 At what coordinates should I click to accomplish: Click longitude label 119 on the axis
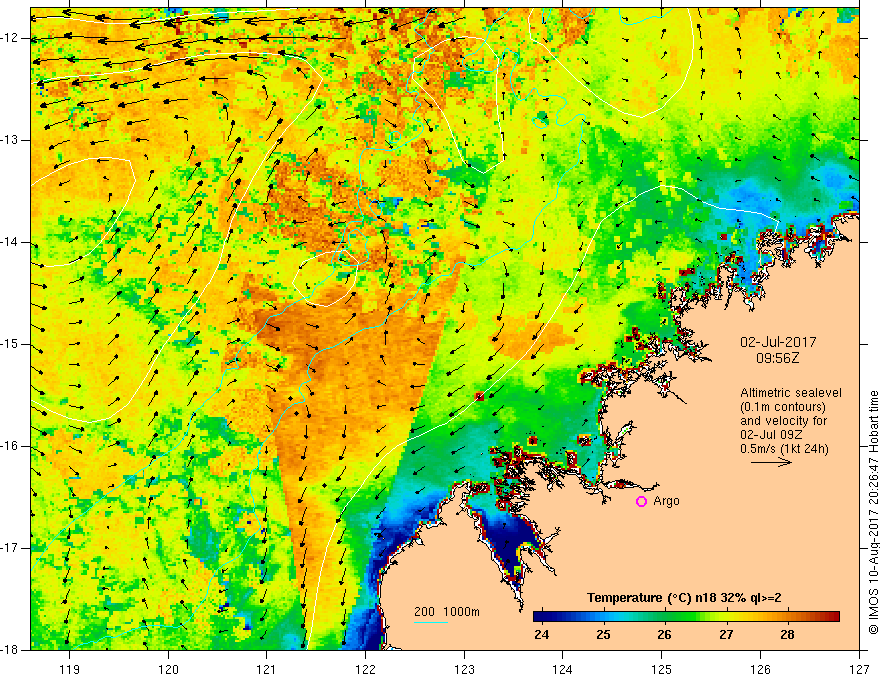tap(70, 669)
